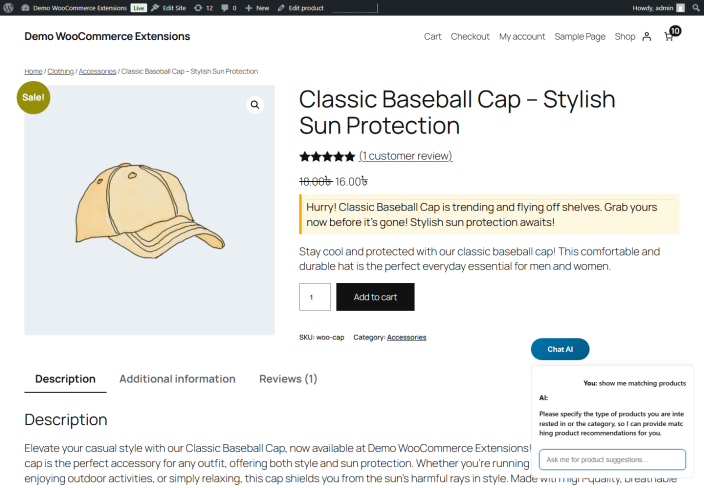Open the WordPress logo menu
This screenshot has height=488, width=704.
(x=8, y=8)
